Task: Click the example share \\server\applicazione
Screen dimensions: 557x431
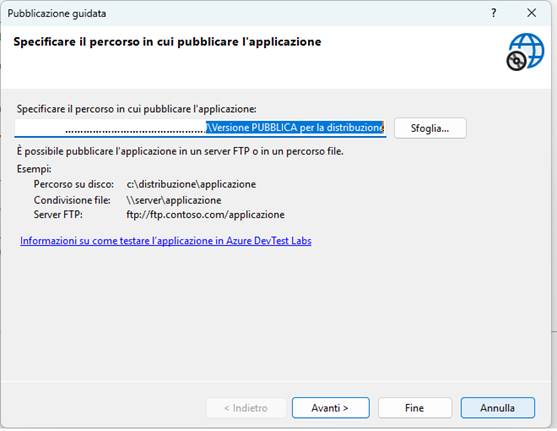Action: pyautogui.click(x=174, y=200)
